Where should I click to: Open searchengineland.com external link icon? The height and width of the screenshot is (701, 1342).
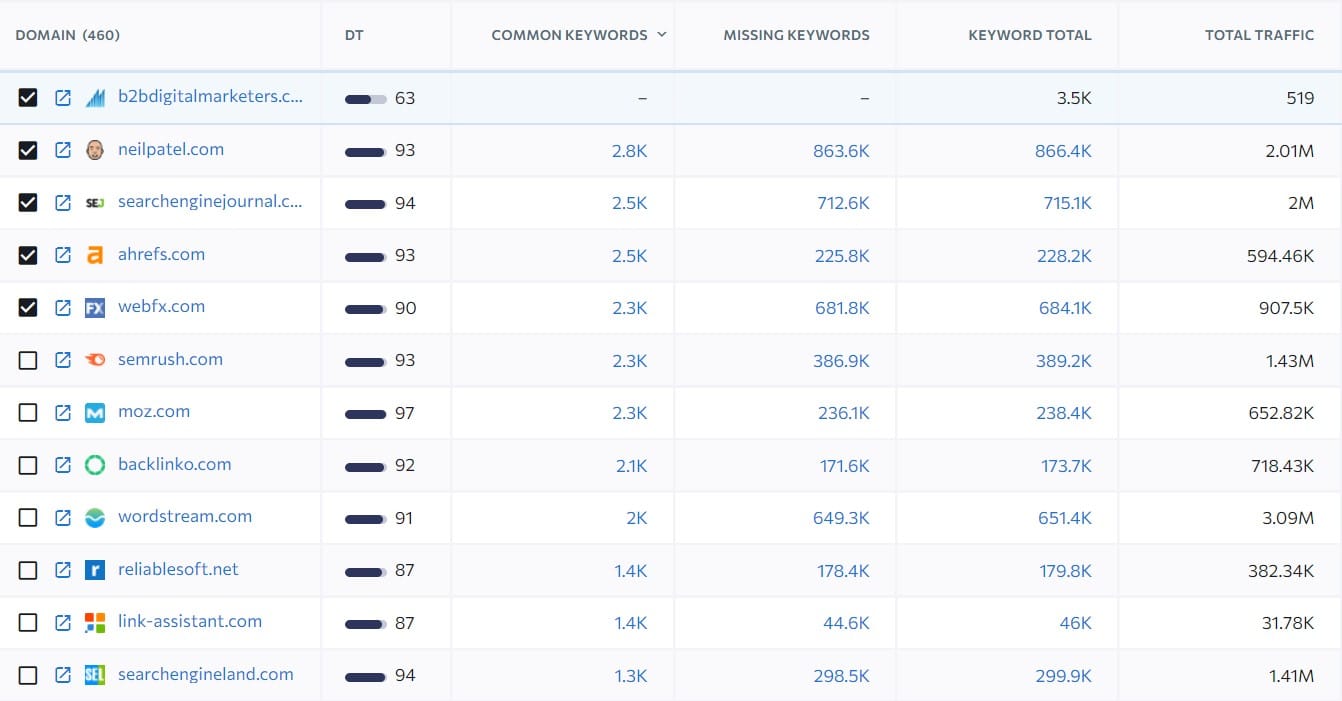click(63, 675)
